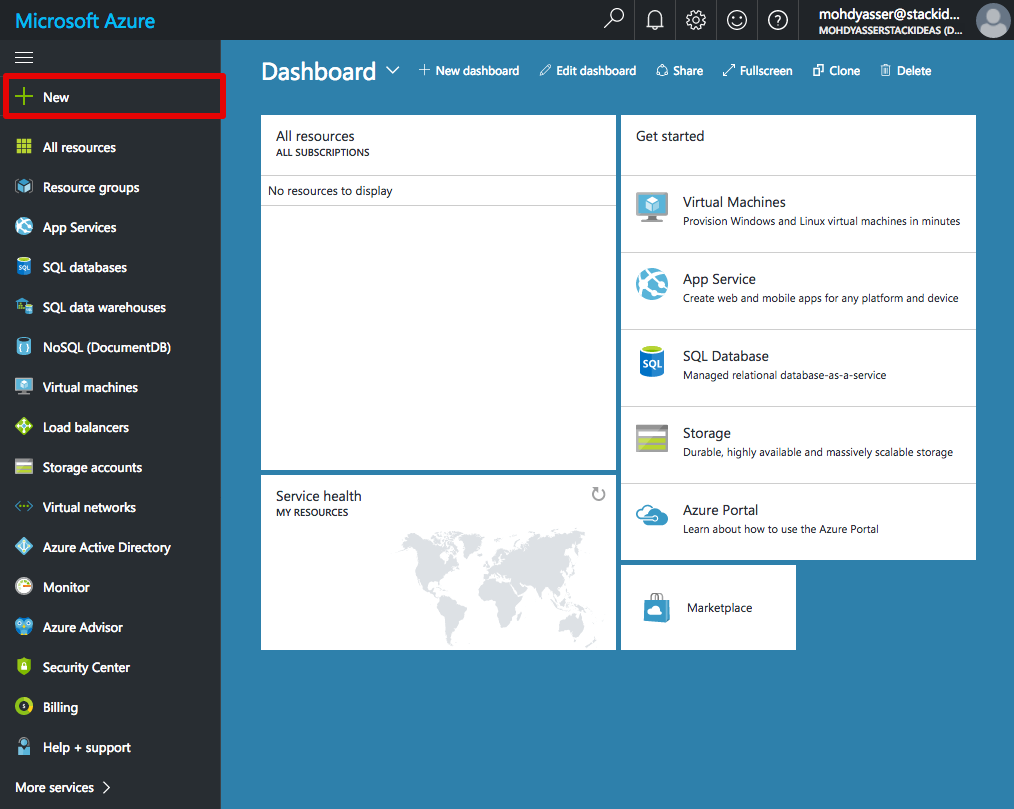Open Resource groups in the sidebar
Image resolution: width=1014 pixels, height=809 pixels.
point(111,187)
